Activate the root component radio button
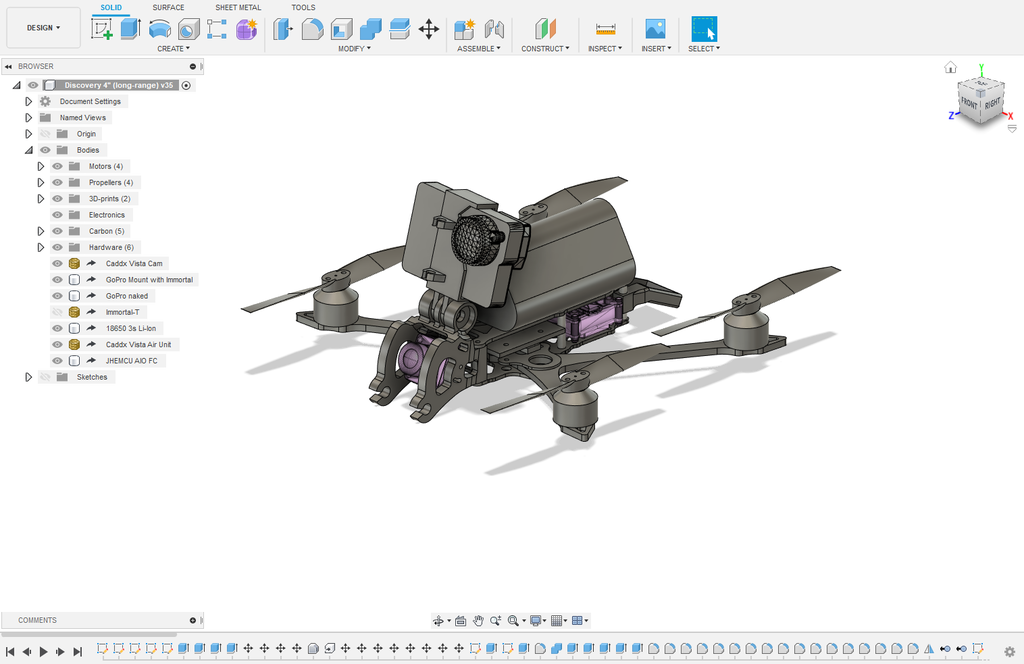Viewport: 1024px width, 664px height. point(186,86)
